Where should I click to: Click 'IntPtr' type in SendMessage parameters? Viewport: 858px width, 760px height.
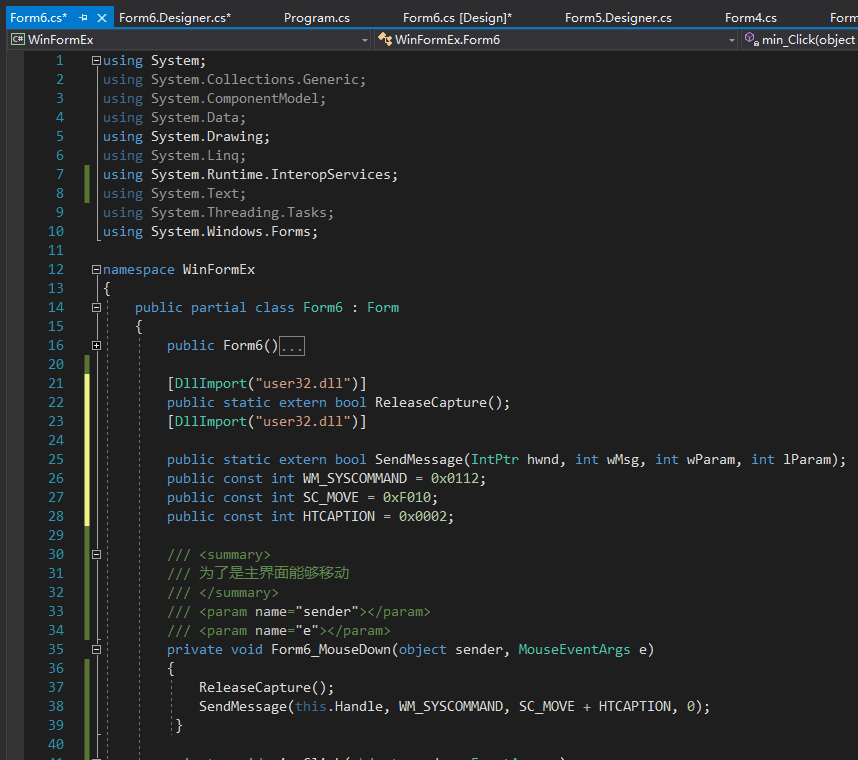point(495,460)
